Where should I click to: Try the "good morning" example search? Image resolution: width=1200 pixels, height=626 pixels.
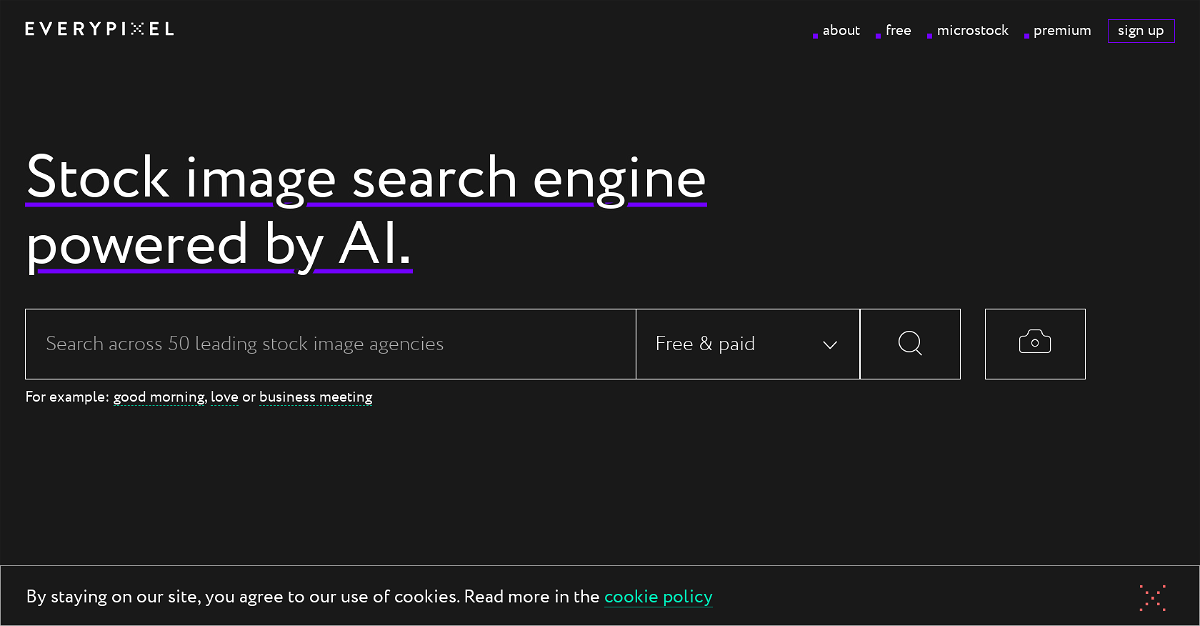pos(159,397)
